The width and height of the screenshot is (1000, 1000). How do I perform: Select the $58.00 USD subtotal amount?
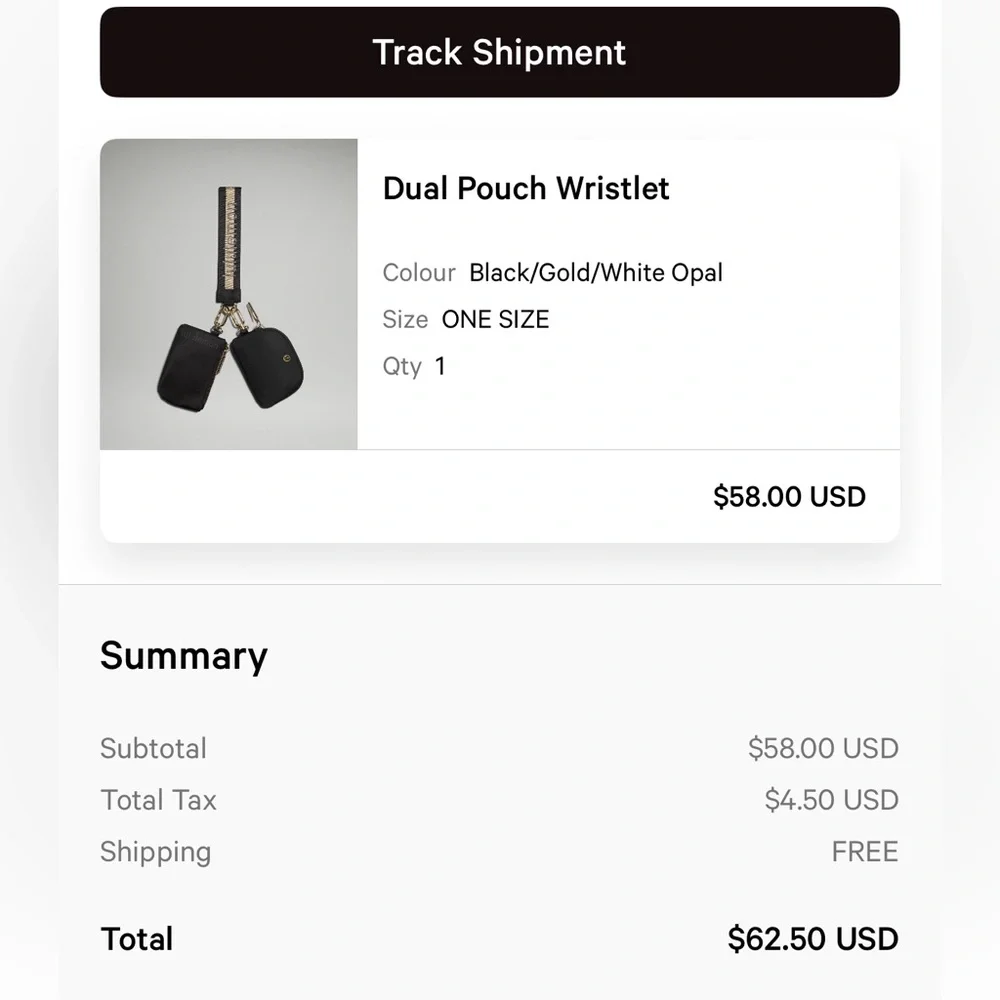(x=822, y=748)
